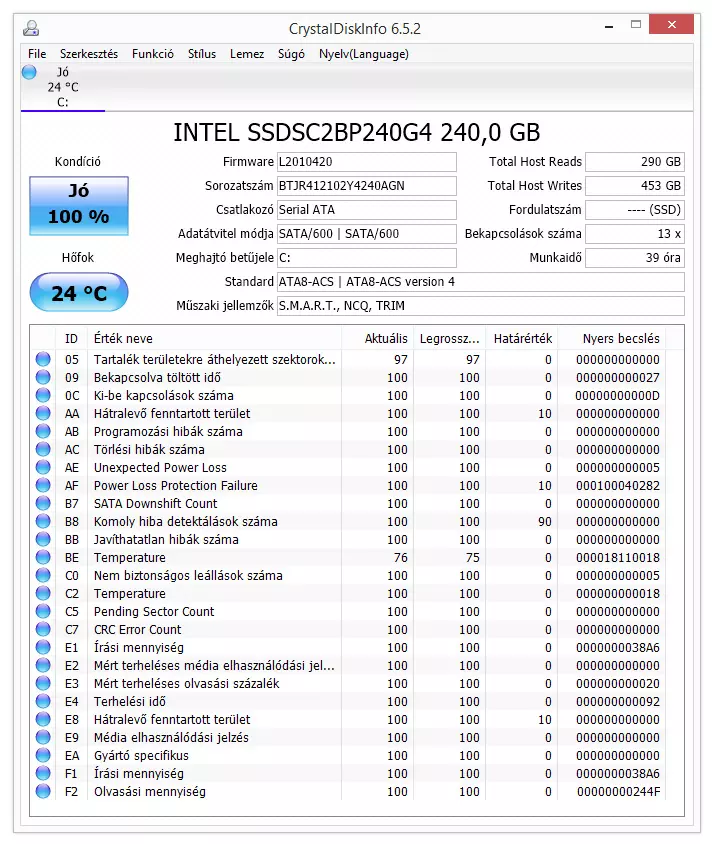Image resolution: width=712 pixels, height=844 pixels.
Task: Click the status orb for Bekapcsolva töltött idő
Action: pos(43,377)
